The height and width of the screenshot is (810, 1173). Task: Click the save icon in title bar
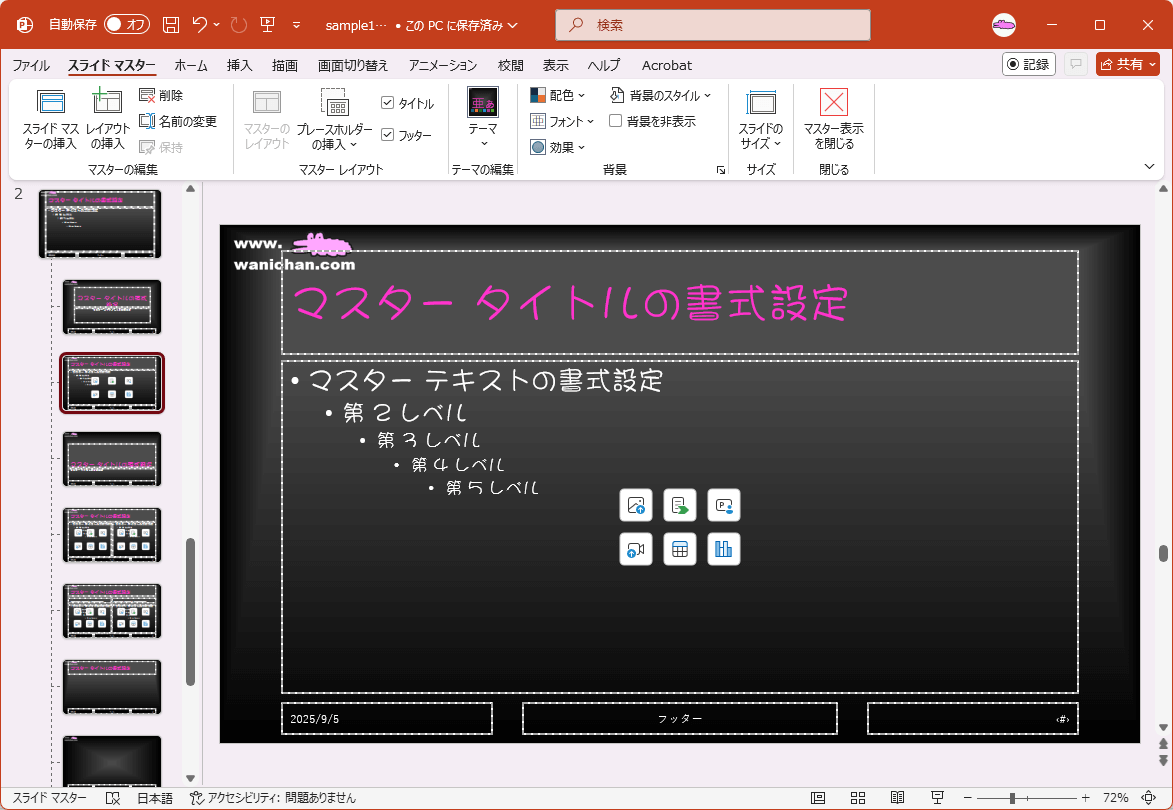(x=171, y=25)
